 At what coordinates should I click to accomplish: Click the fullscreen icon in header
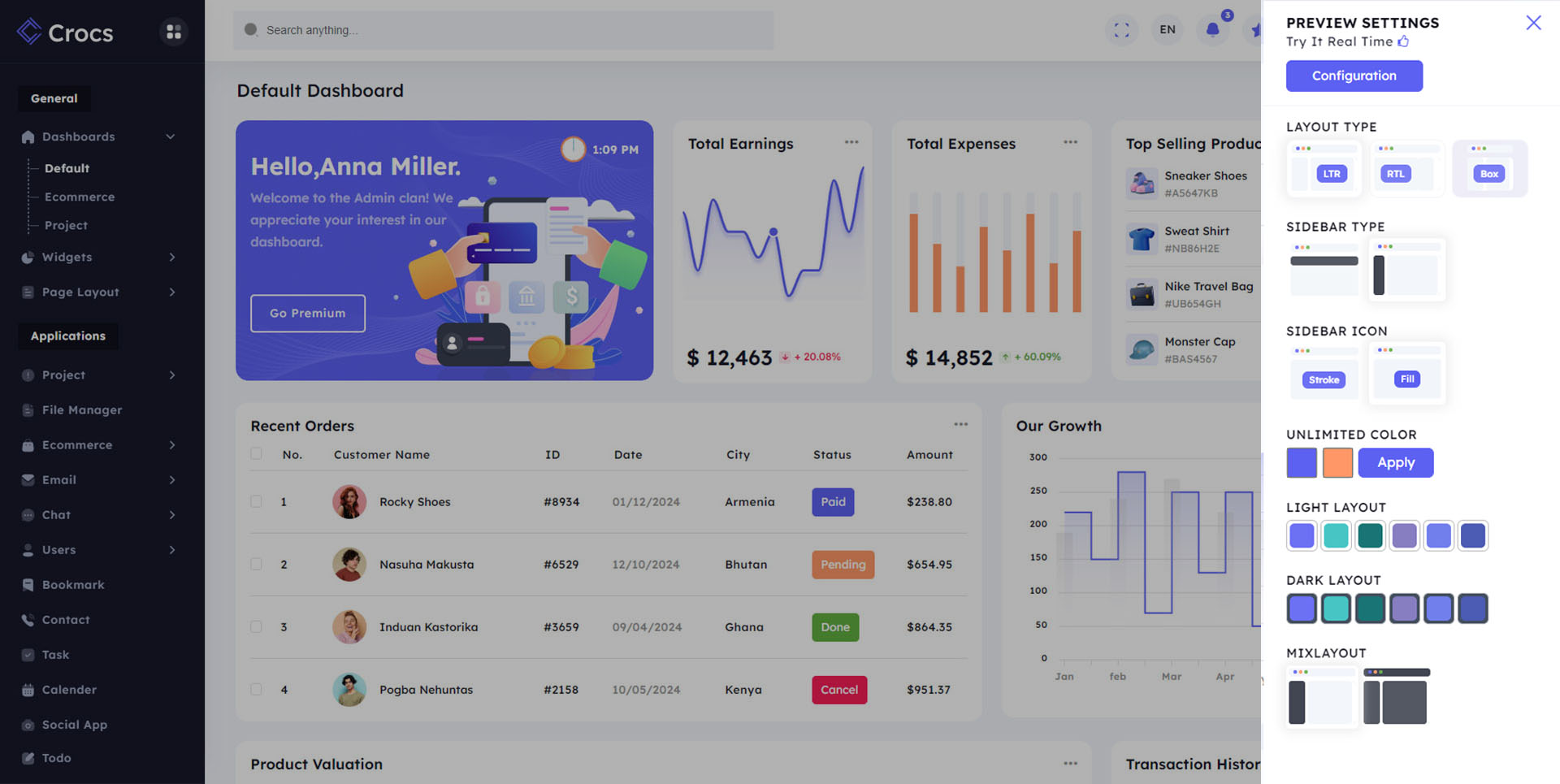1121,30
